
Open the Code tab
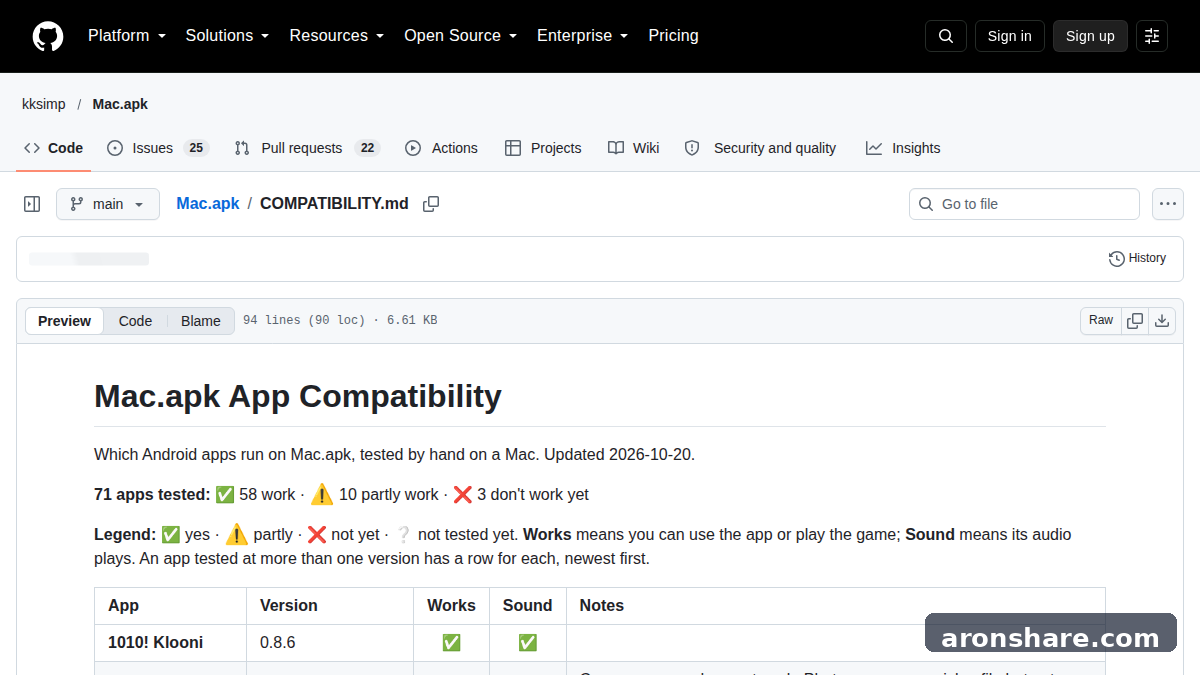[x=54, y=148]
